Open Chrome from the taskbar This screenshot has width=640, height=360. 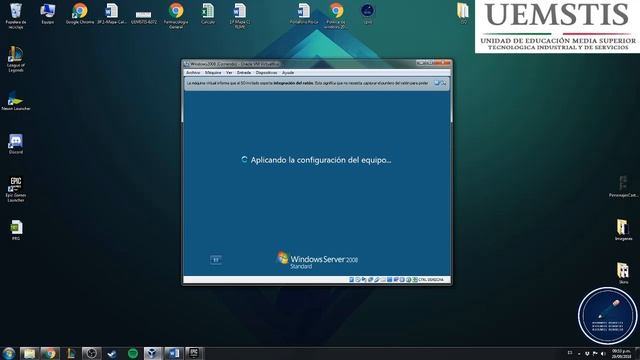50,353
